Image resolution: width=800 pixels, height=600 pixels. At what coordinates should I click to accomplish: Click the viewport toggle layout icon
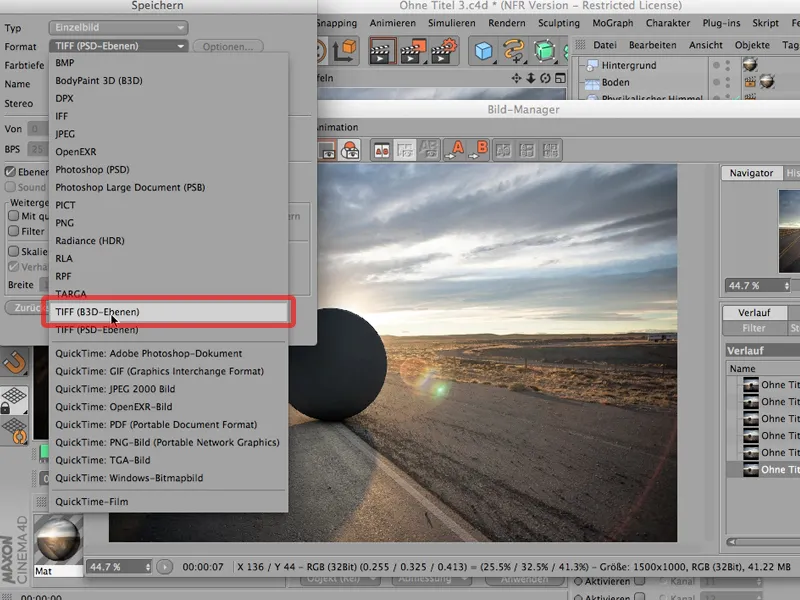coord(560,78)
